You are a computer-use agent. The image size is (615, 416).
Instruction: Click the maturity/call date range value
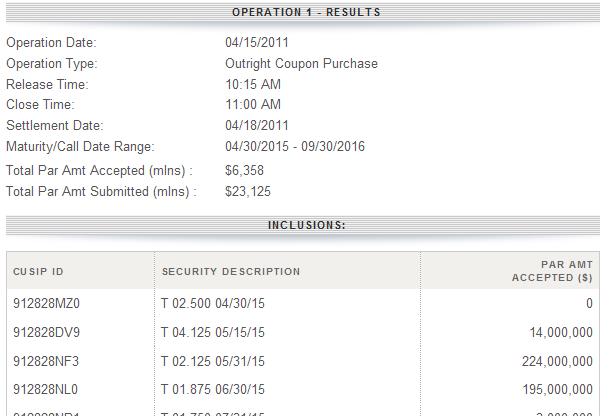tap(295, 147)
